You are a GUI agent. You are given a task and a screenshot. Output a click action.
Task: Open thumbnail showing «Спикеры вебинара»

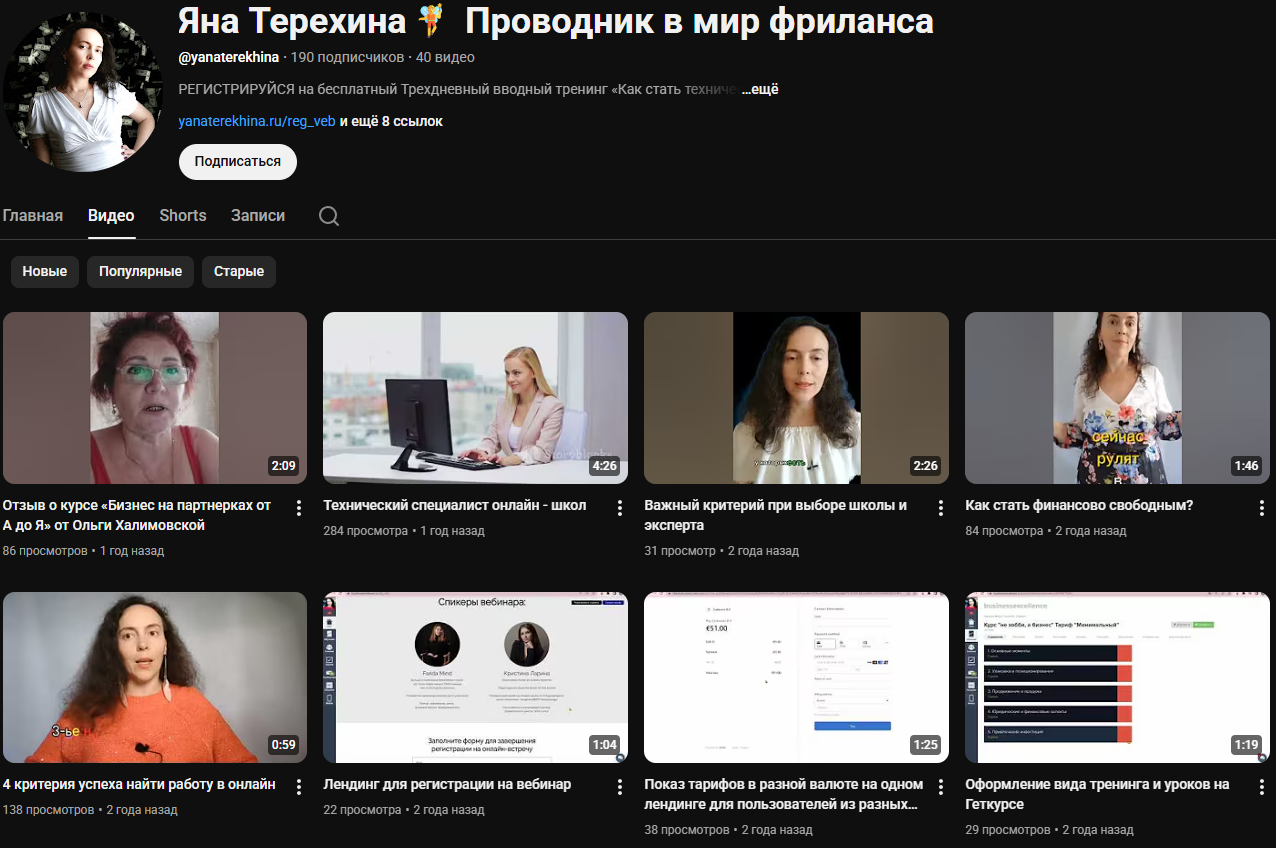tap(476, 677)
